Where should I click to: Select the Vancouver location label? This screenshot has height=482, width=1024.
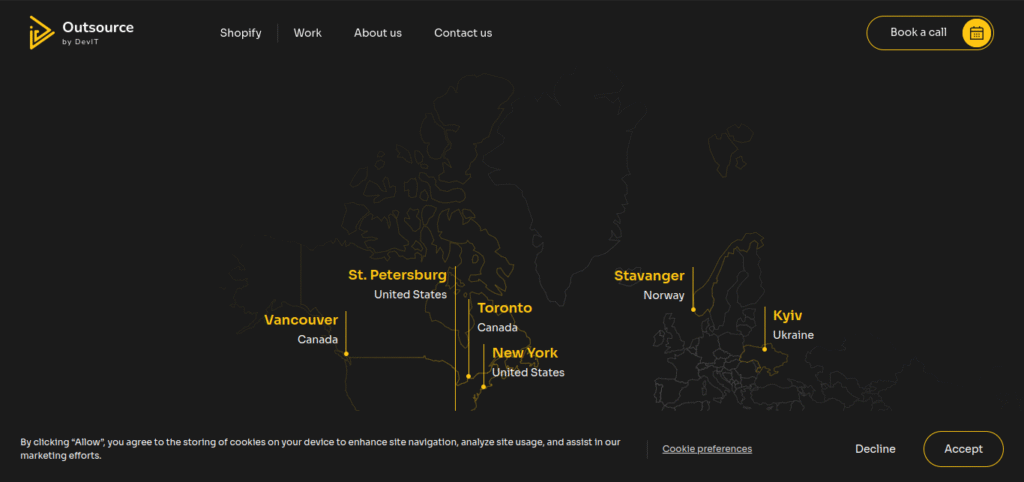tap(301, 320)
